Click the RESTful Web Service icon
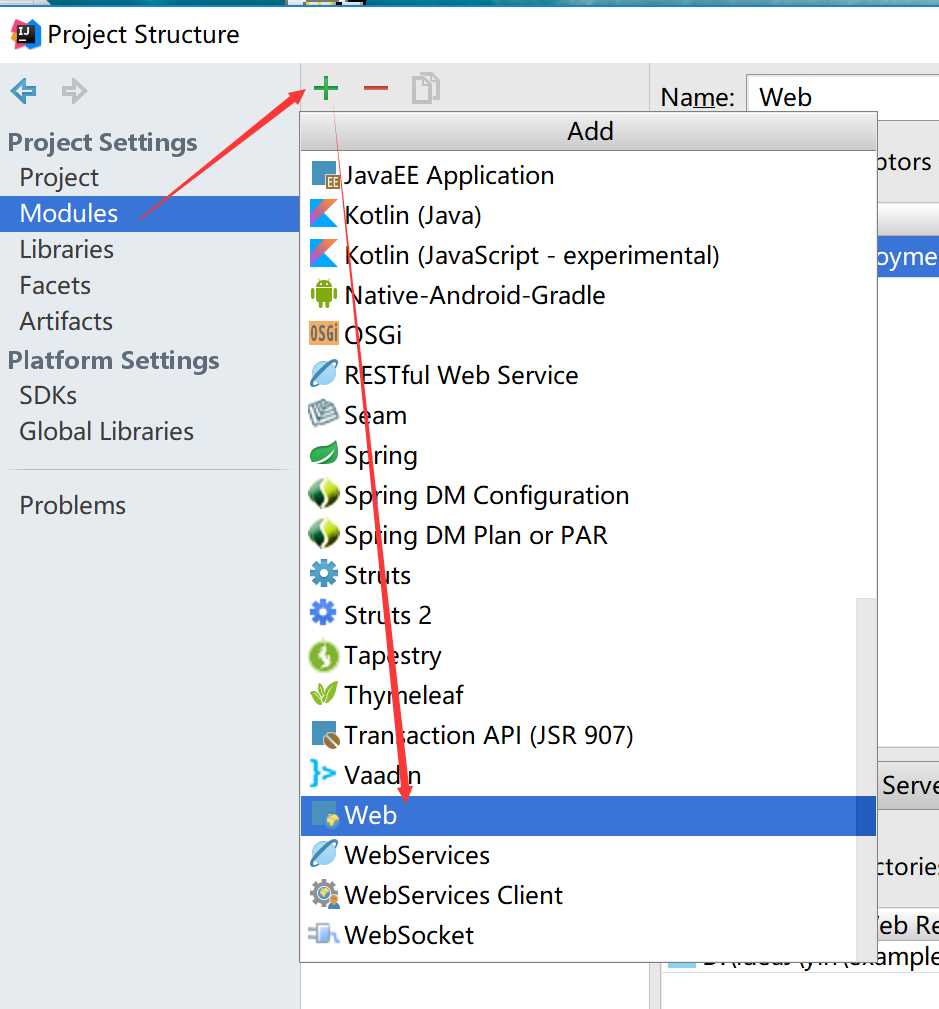 [x=324, y=374]
